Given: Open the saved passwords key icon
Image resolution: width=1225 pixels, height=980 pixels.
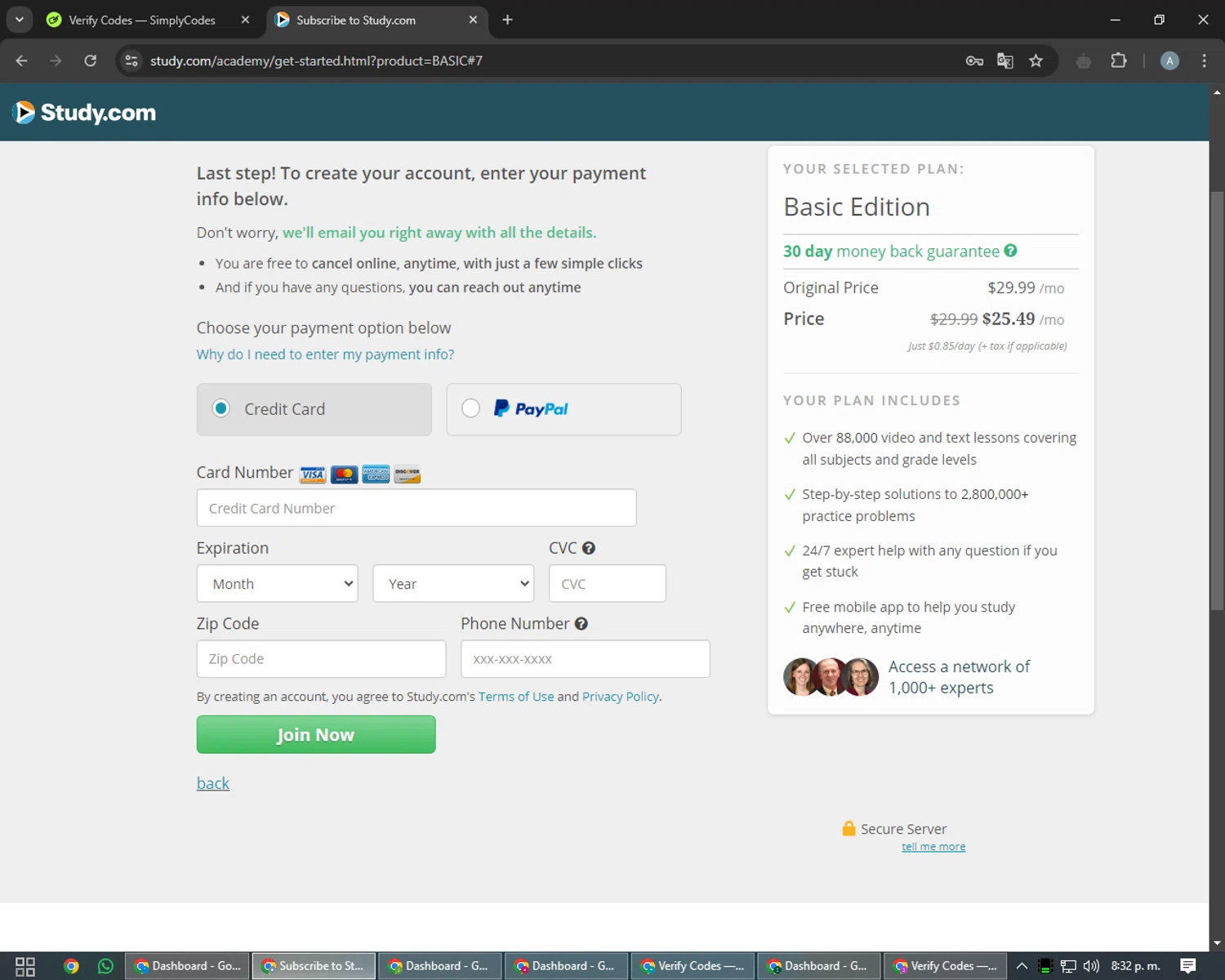Looking at the screenshot, I should (974, 60).
